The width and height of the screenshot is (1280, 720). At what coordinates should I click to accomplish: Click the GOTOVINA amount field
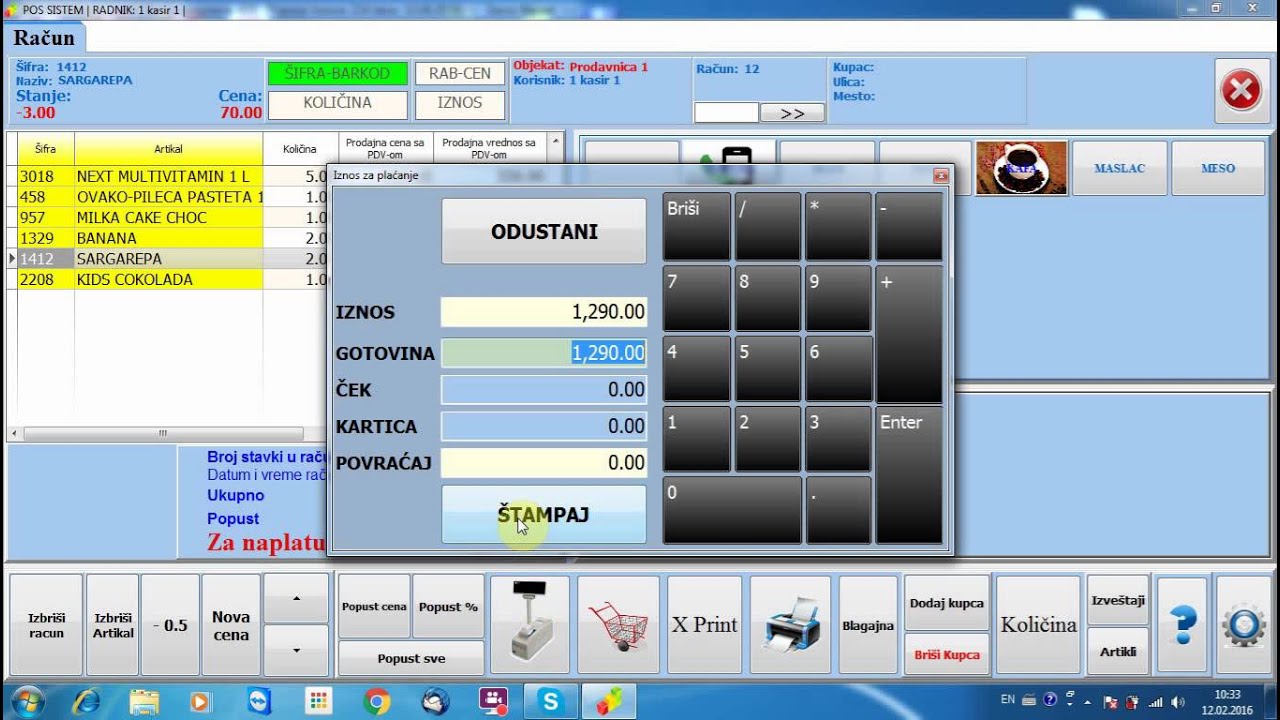(544, 353)
